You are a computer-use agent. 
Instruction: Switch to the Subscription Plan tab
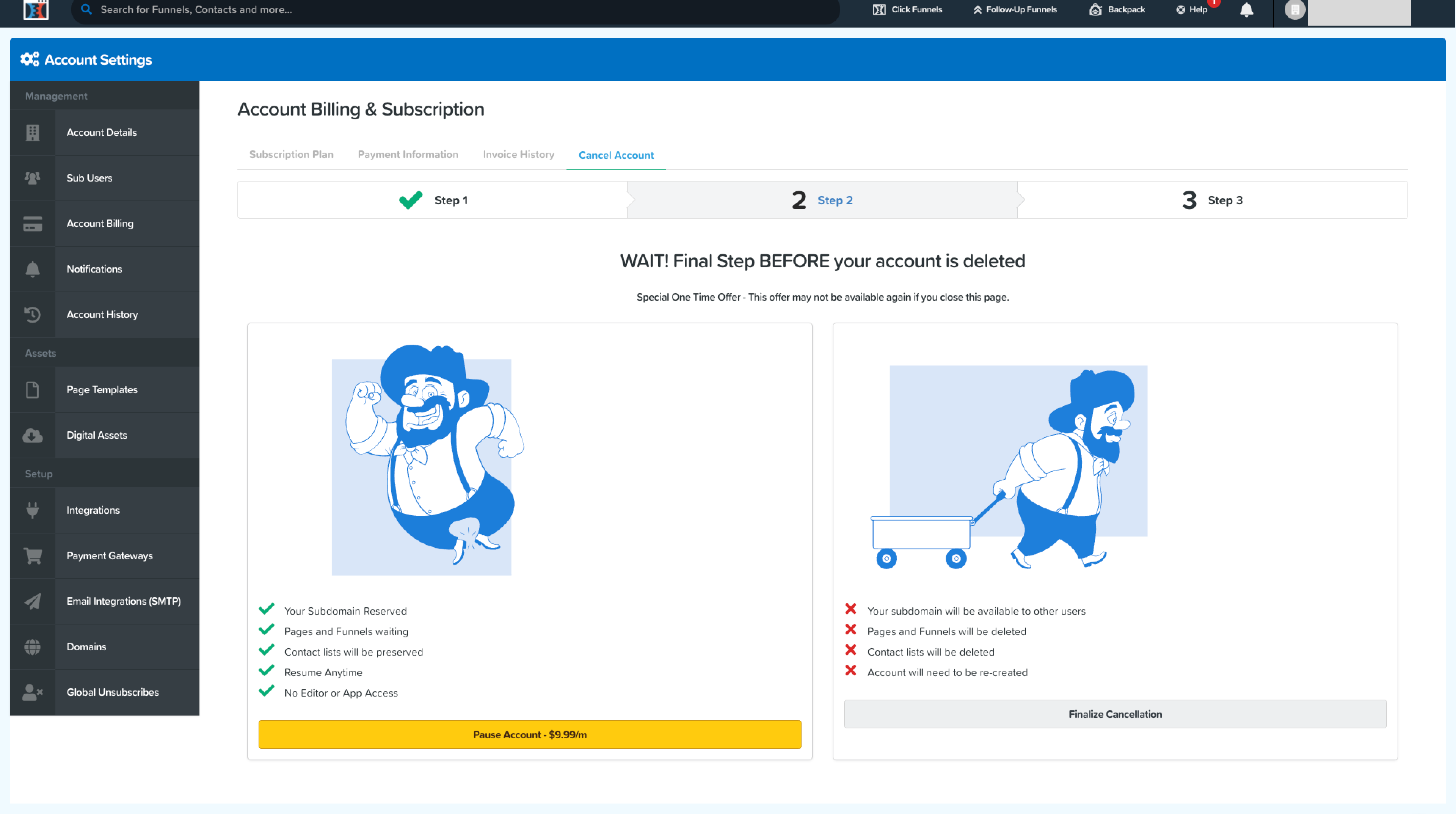[291, 154]
